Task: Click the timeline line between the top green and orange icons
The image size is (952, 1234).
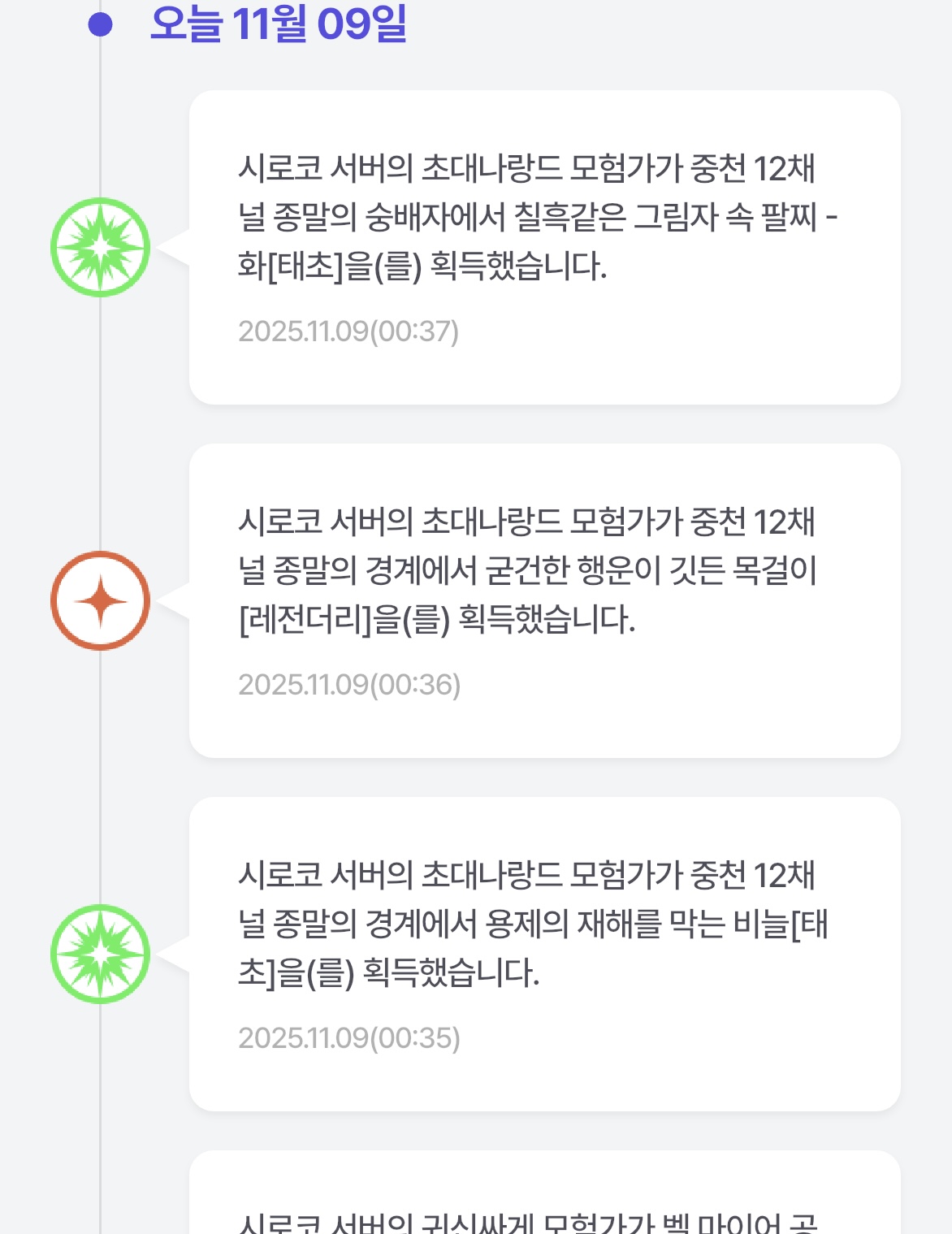Action: (101, 422)
